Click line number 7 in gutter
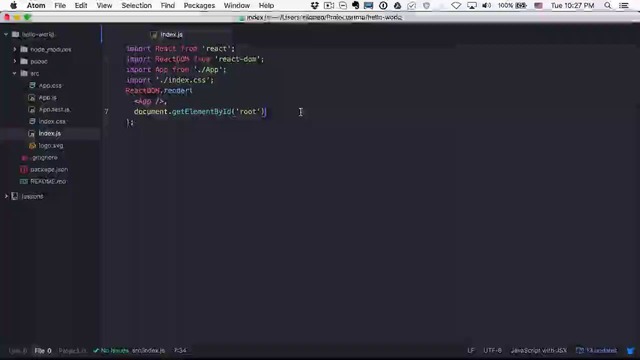Viewport: 640px width, 360px height. (x=107, y=111)
